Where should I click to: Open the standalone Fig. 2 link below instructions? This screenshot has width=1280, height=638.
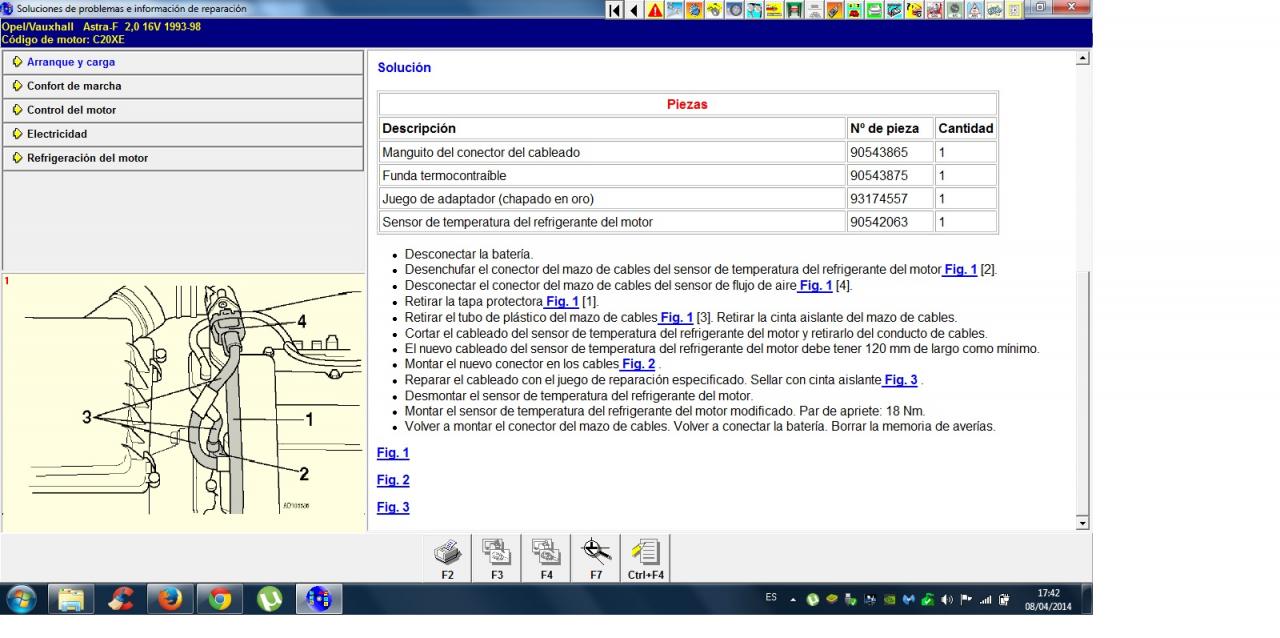tap(392, 480)
